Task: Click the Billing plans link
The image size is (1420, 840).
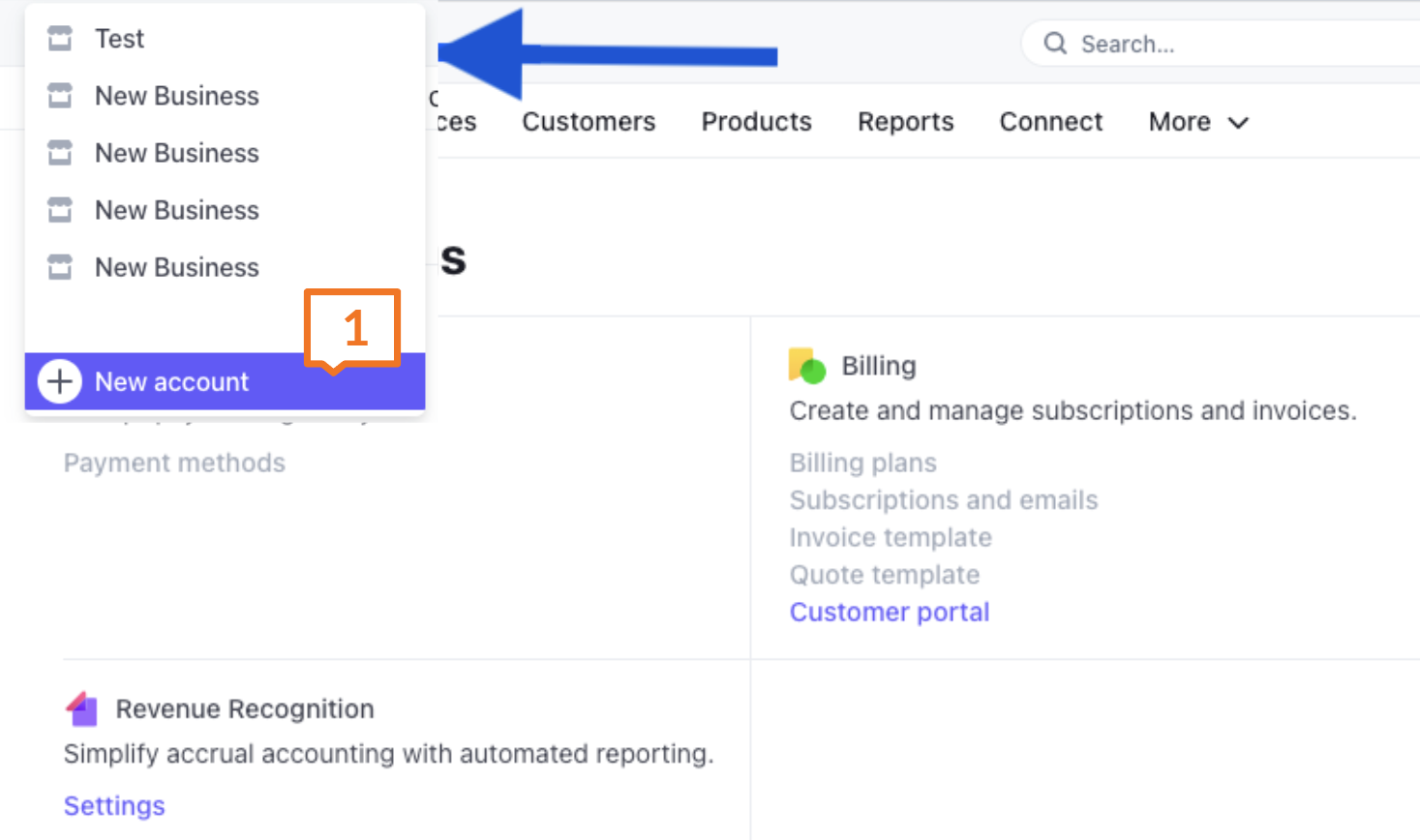Action: (862, 463)
